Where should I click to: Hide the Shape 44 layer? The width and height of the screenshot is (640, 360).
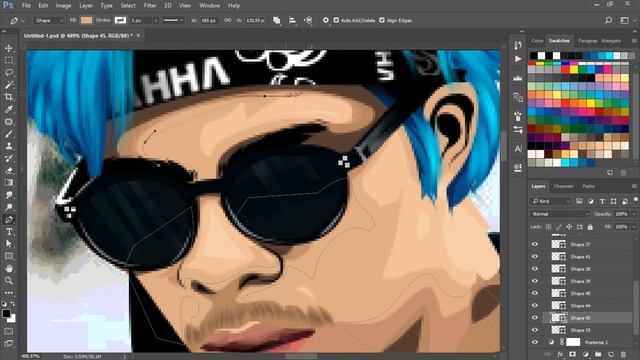[x=535, y=305]
